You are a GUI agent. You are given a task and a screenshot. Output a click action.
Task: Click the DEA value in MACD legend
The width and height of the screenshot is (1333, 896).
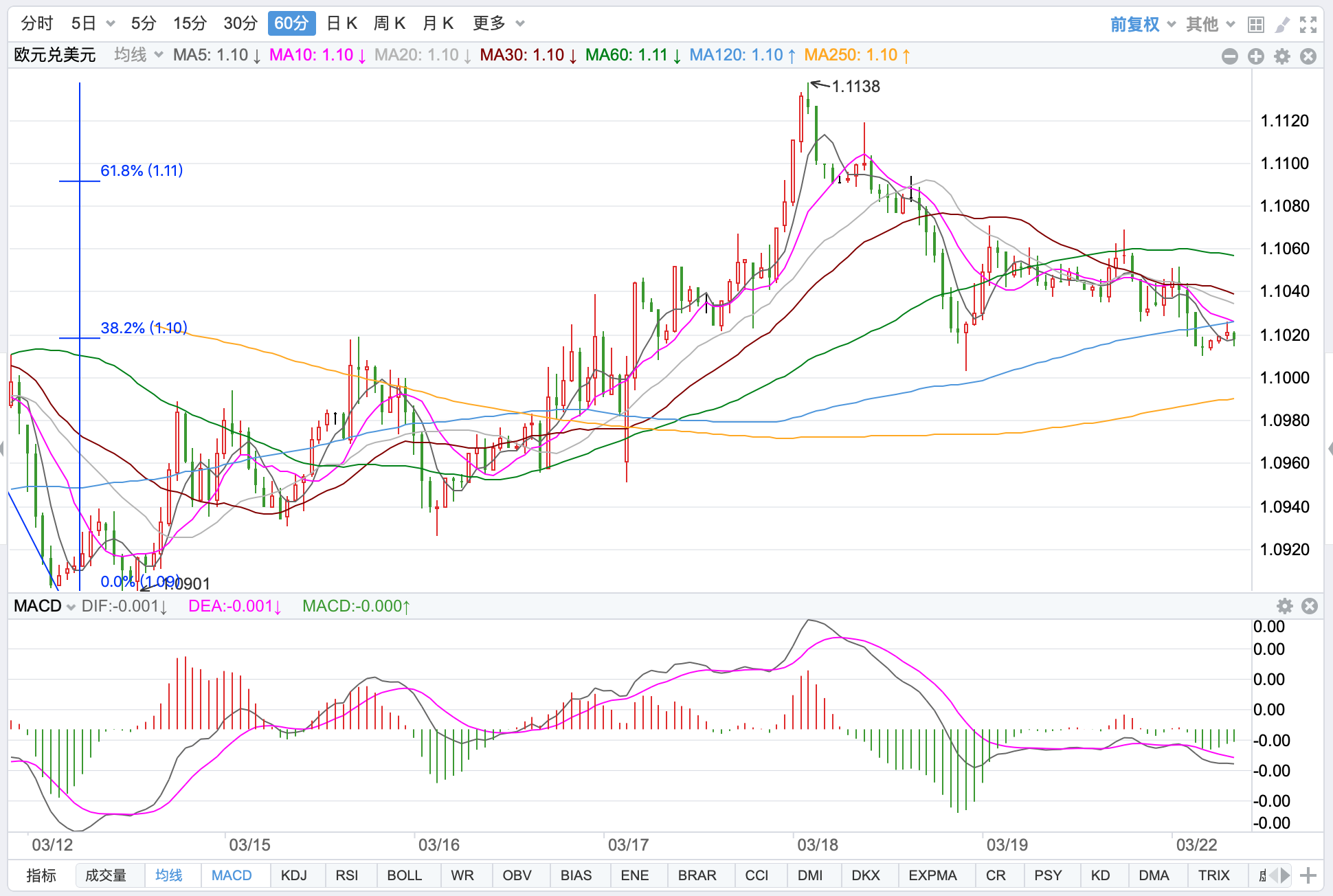tap(234, 606)
